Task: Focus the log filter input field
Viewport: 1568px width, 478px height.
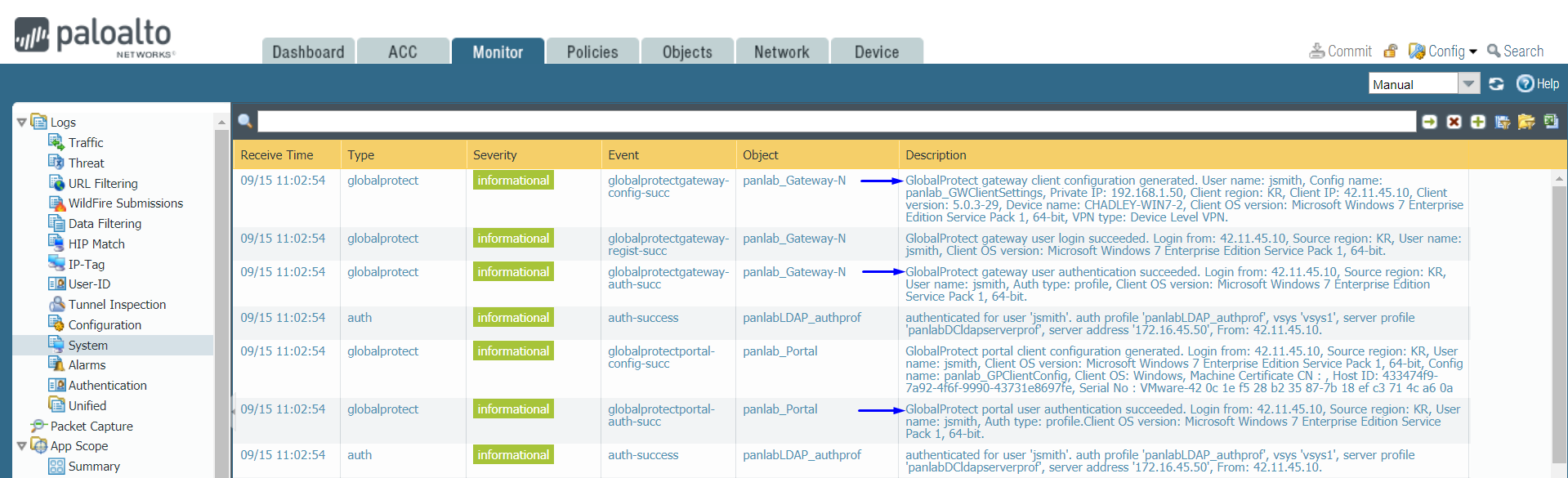Action: coord(837,122)
